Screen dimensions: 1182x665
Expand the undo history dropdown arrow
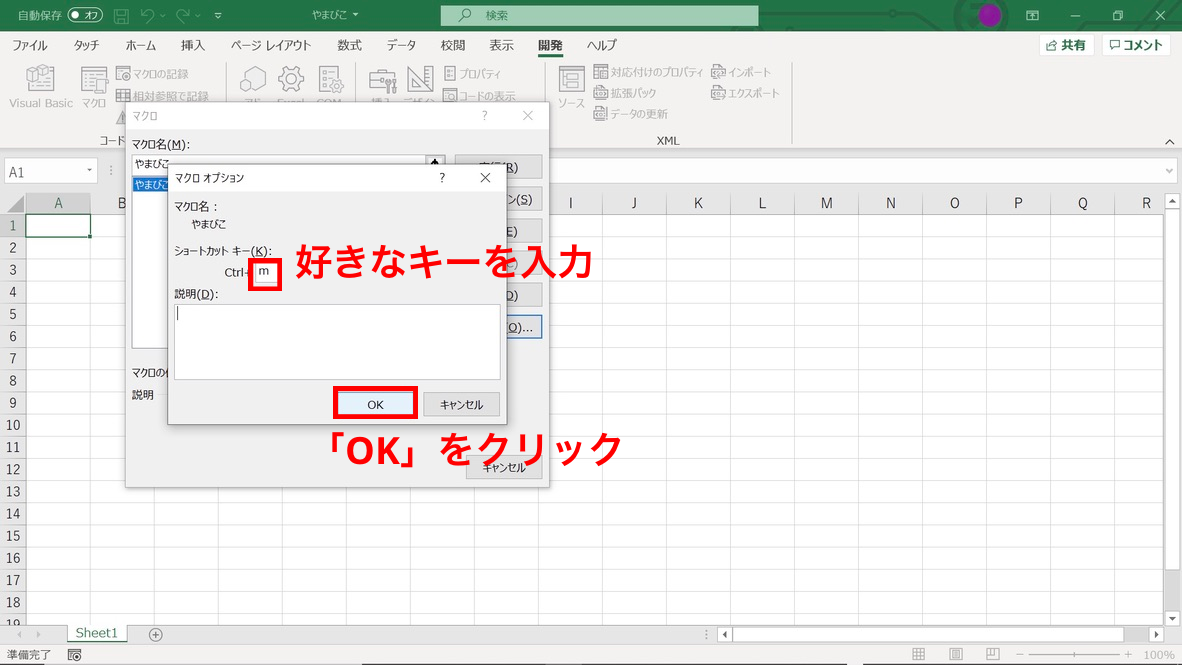click(x=163, y=15)
